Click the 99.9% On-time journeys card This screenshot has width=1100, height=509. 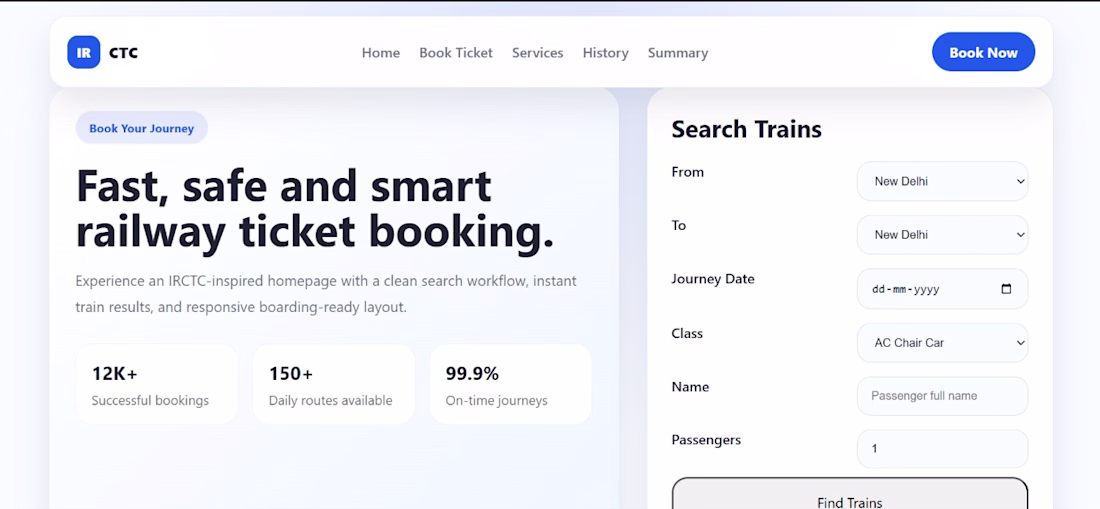point(511,384)
